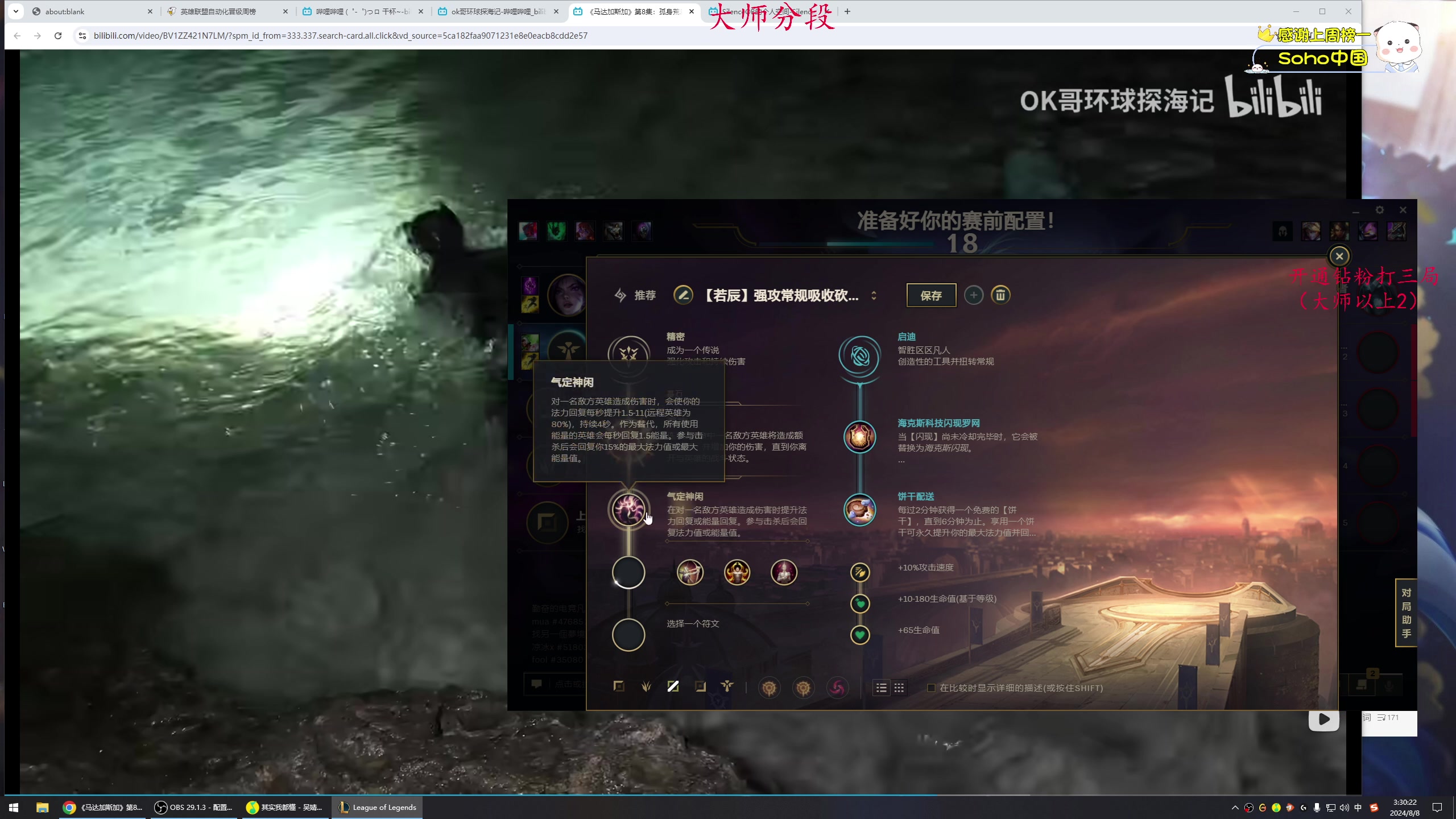
Task: Switch to grid view layout icon
Action: (x=899, y=688)
